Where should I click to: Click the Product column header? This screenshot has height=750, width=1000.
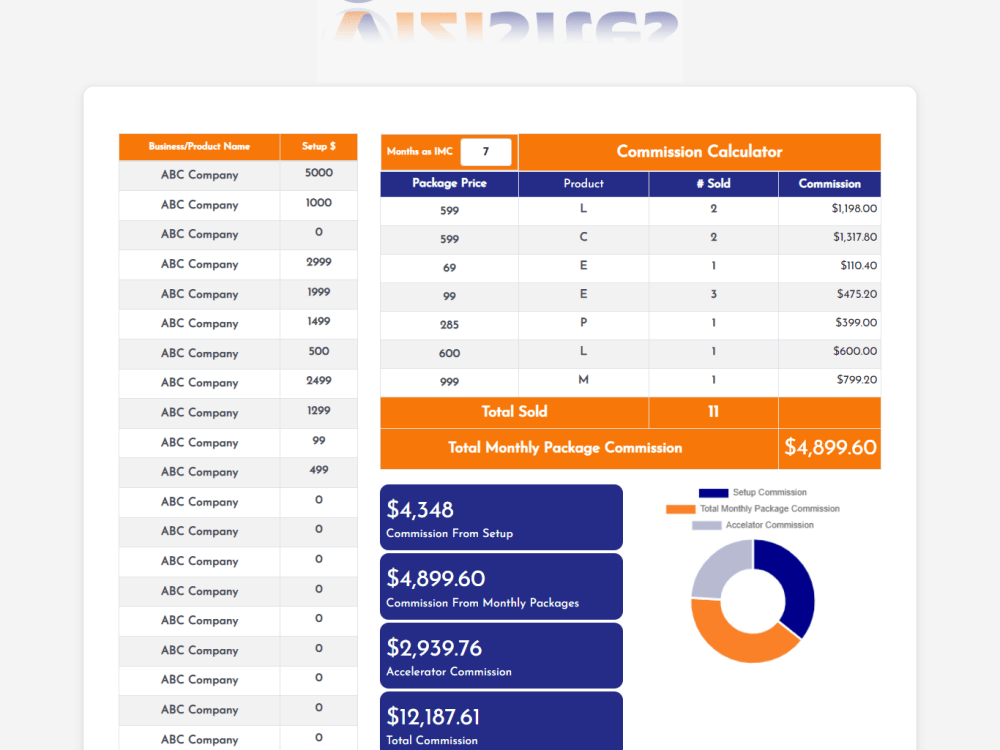click(x=584, y=184)
